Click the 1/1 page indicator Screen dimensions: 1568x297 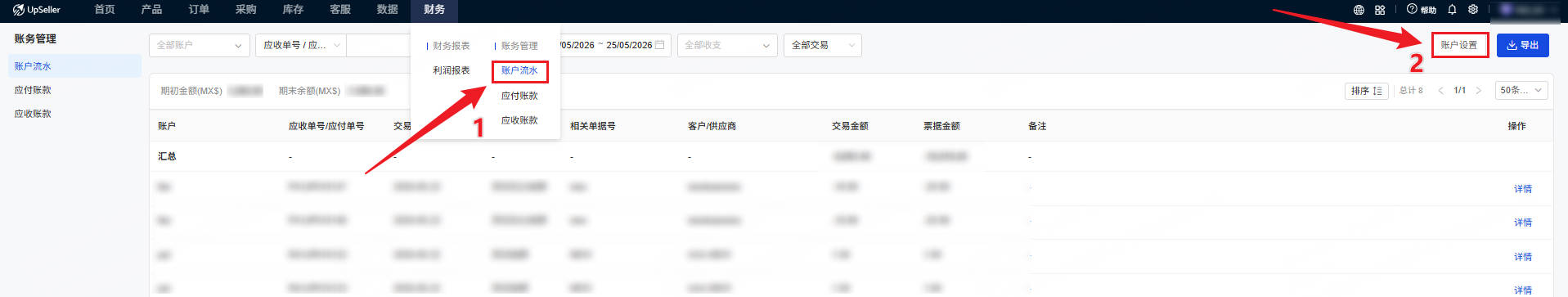(x=1459, y=91)
